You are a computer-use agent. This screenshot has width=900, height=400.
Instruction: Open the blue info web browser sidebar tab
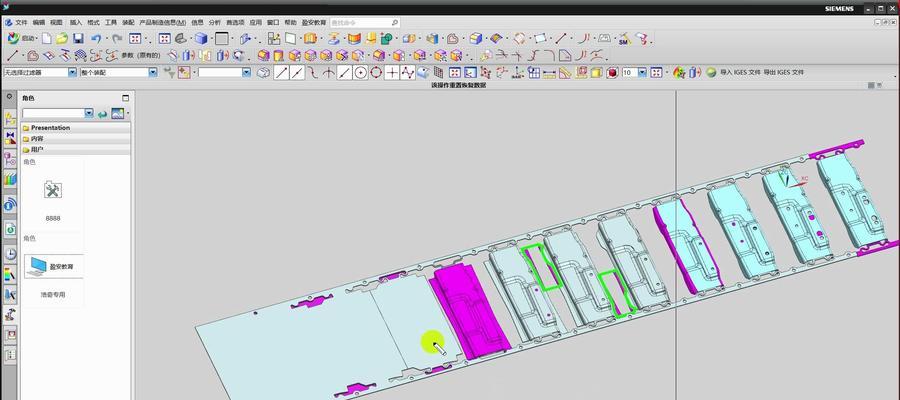click(10, 204)
